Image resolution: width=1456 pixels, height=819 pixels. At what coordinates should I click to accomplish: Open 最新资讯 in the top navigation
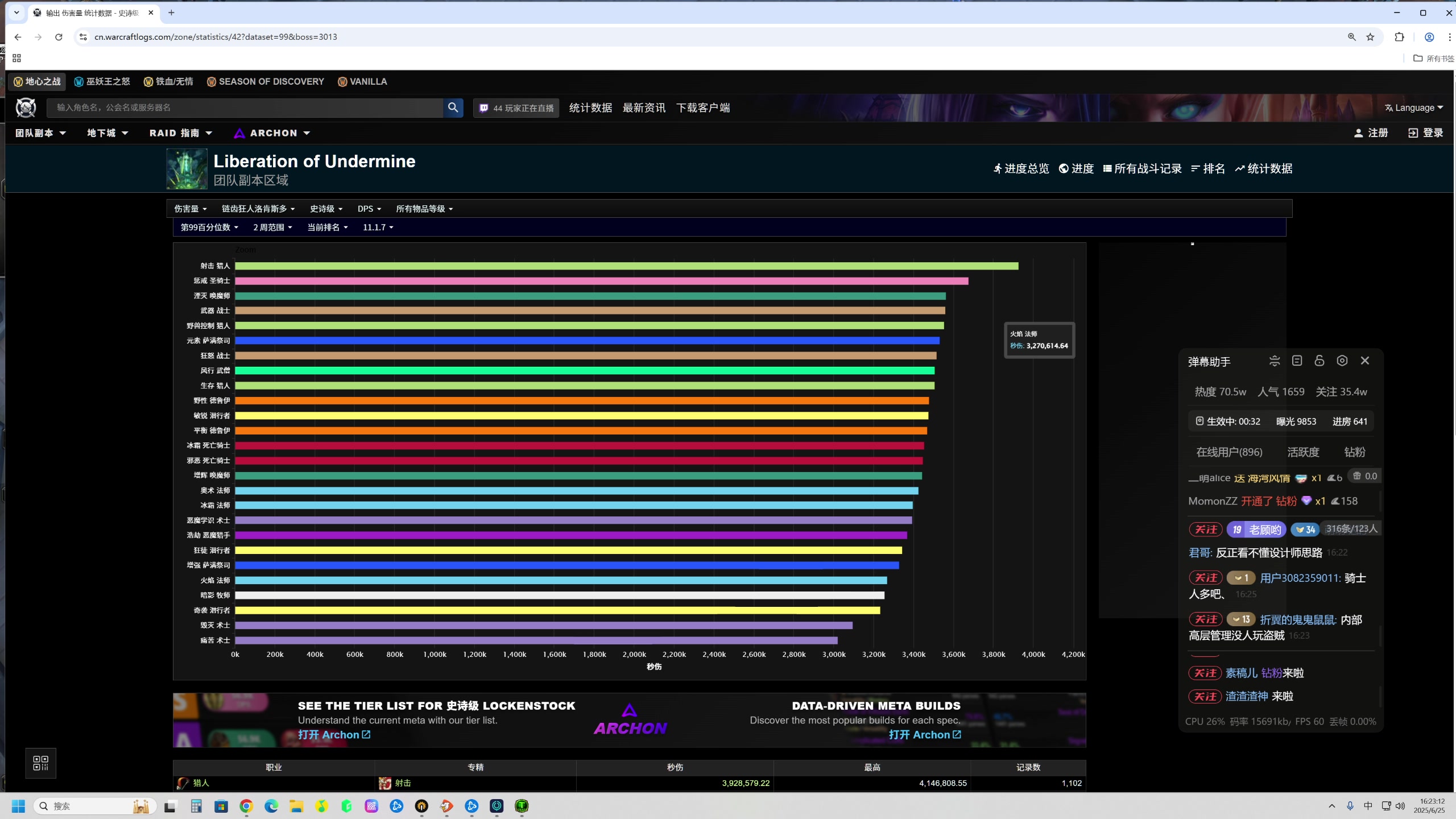[644, 107]
